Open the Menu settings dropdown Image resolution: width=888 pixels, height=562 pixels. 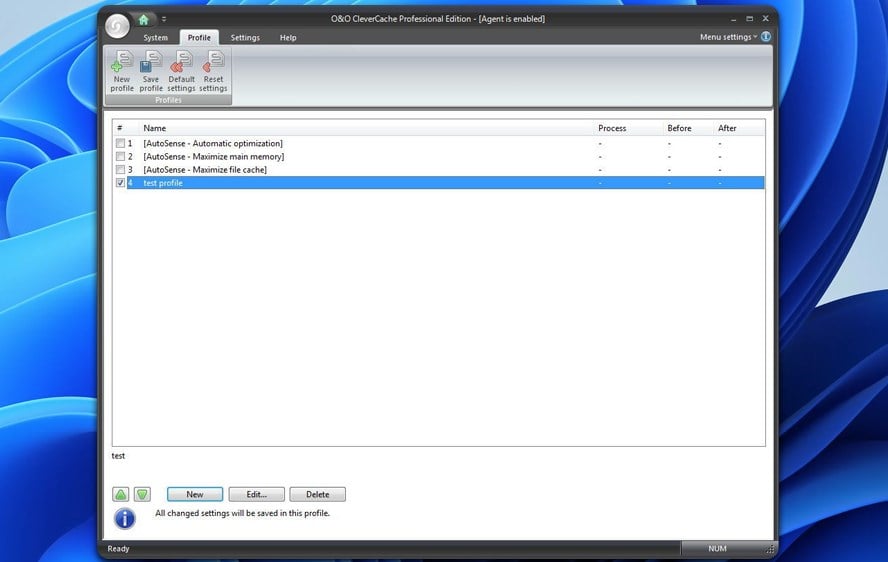tap(728, 37)
